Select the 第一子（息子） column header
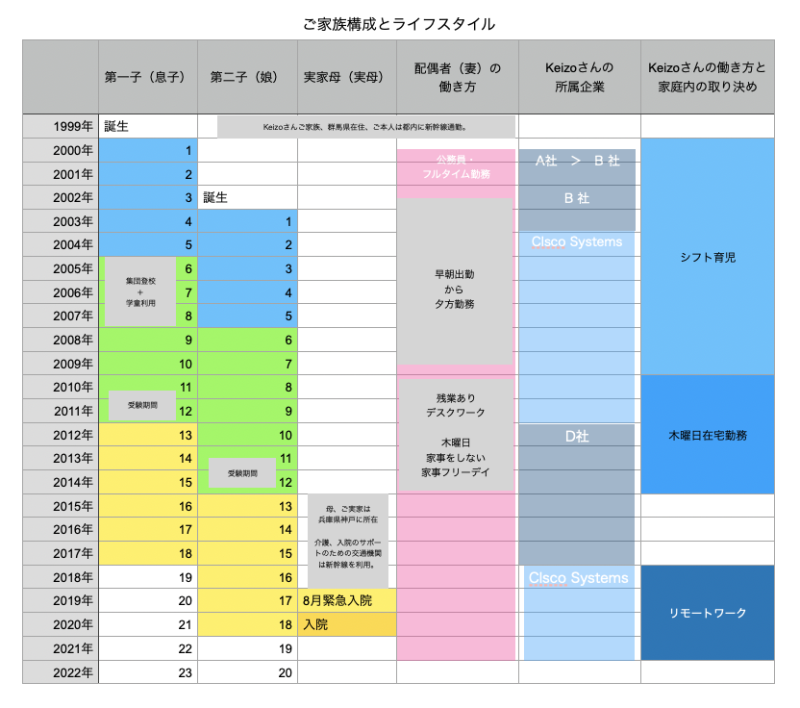 tap(147, 77)
